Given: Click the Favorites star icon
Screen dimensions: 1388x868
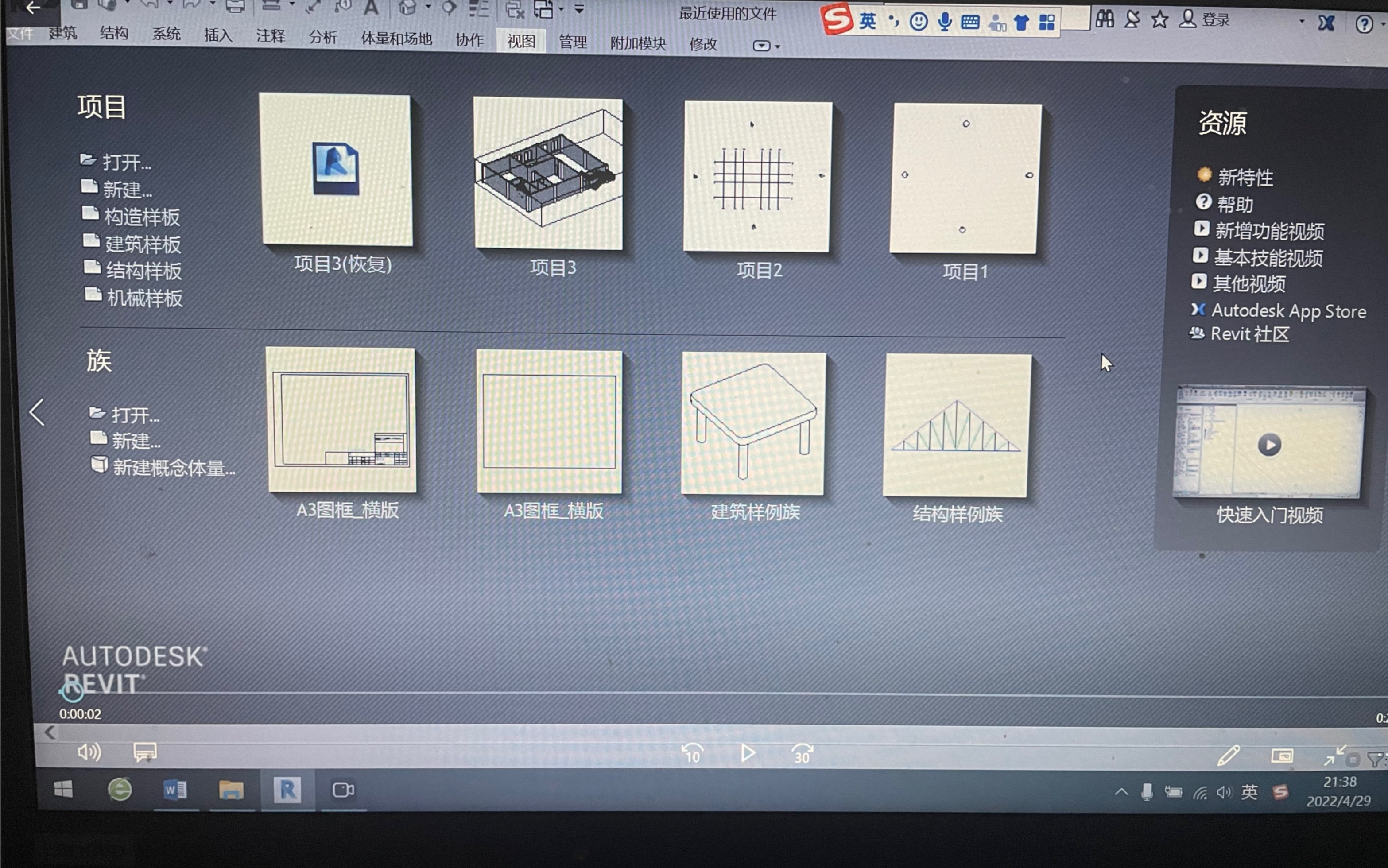Looking at the screenshot, I should coord(1159,19).
